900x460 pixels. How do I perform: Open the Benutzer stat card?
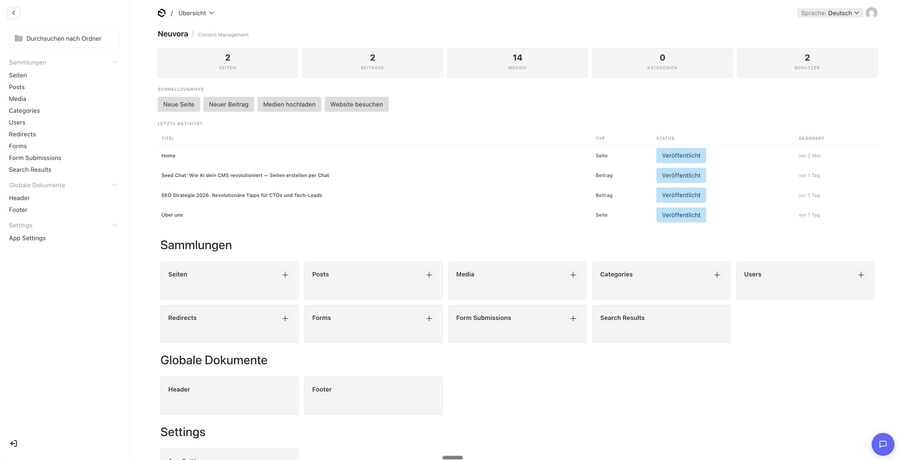pyautogui.click(x=807, y=63)
